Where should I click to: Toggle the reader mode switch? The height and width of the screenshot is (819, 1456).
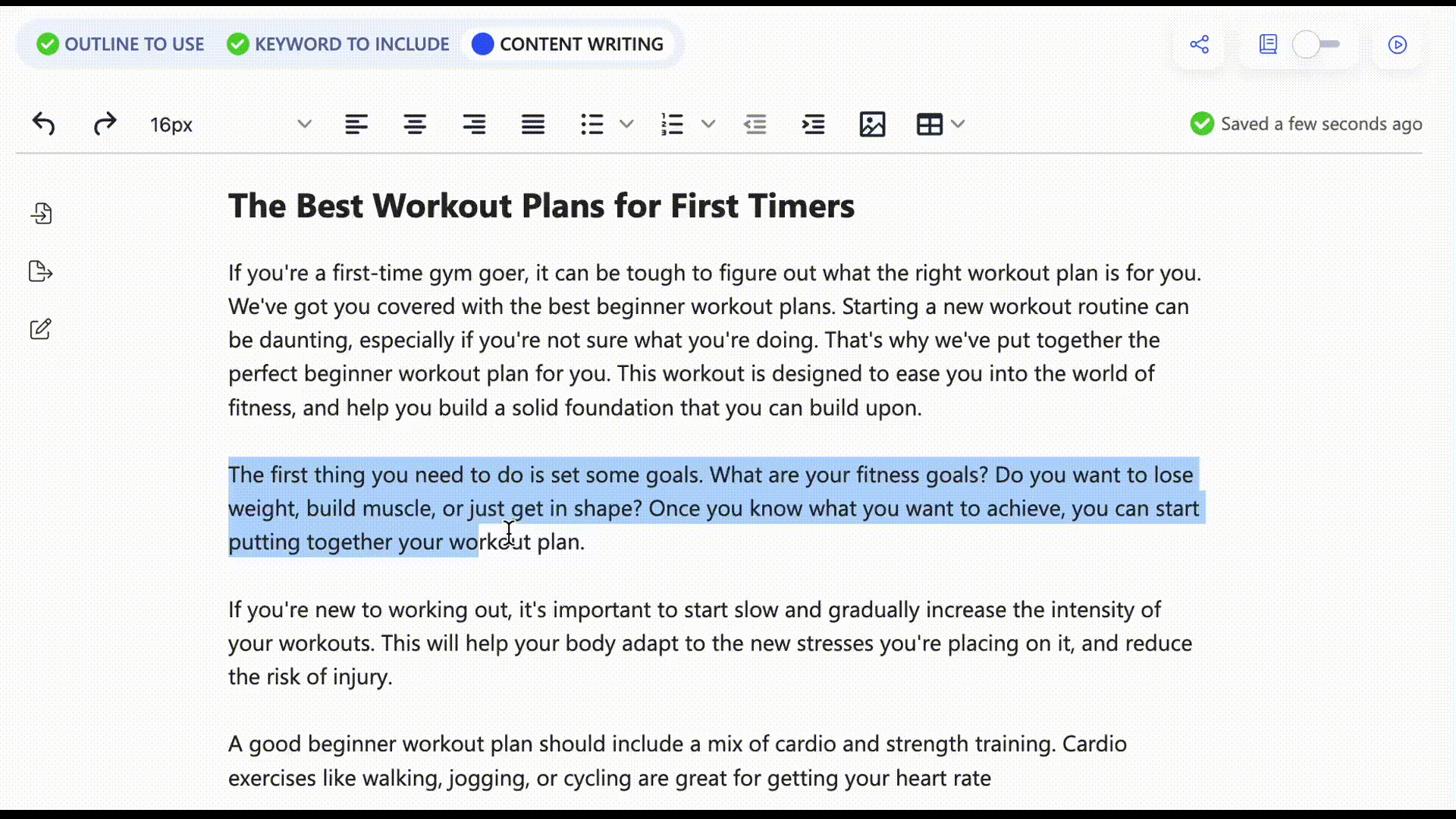1316,44
